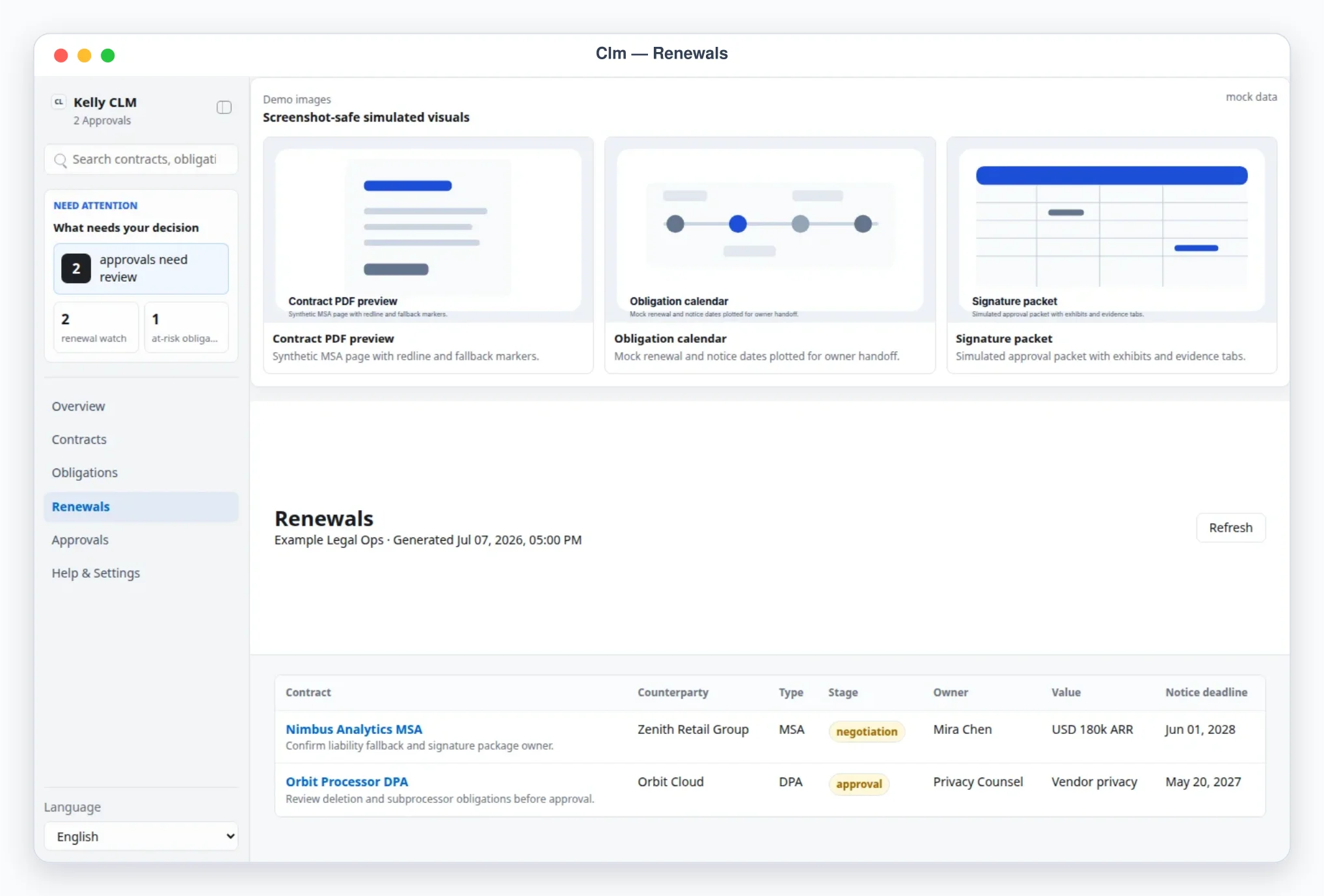The width and height of the screenshot is (1324, 896).
Task: Click the yellow minimize window dot
Action: 85,55
